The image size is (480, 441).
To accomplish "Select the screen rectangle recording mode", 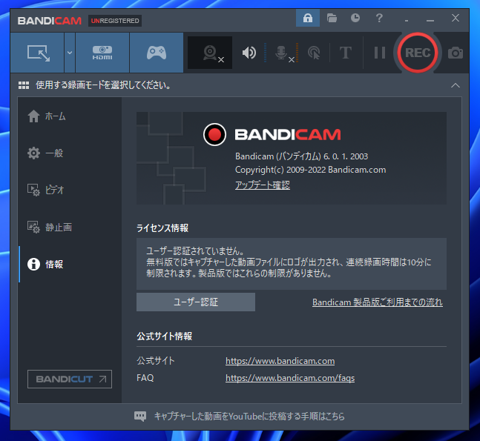I will (x=37, y=53).
